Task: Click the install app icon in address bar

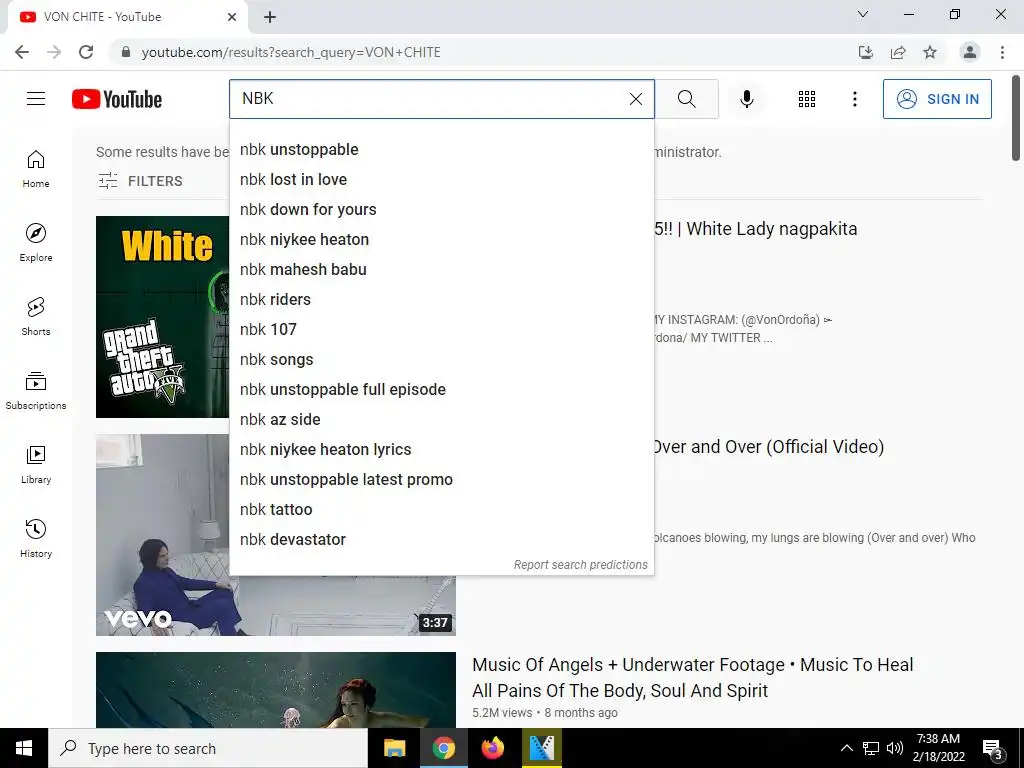Action: [x=866, y=52]
